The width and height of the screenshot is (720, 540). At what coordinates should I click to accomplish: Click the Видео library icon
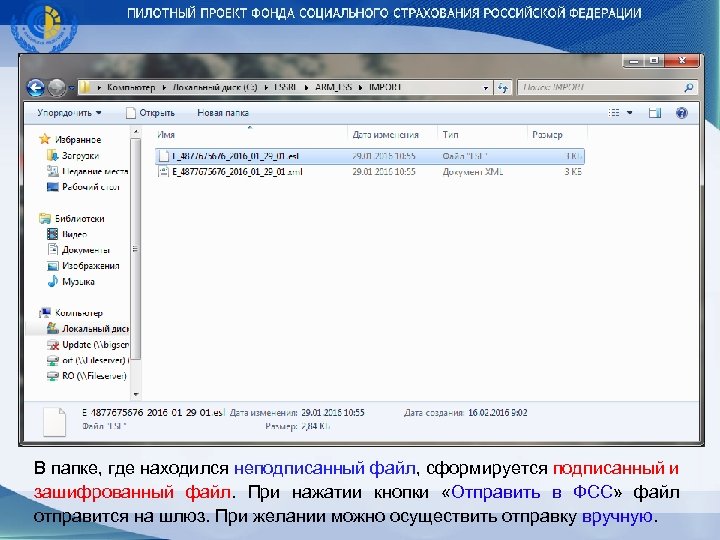(52, 234)
